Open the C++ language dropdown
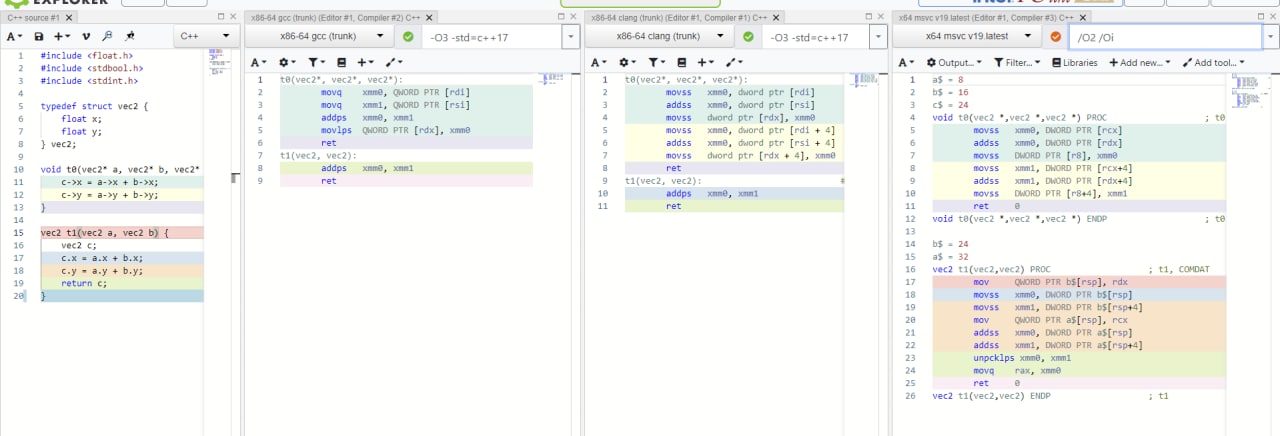The image size is (1280, 436). pyautogui.click(x=205, y=36)
